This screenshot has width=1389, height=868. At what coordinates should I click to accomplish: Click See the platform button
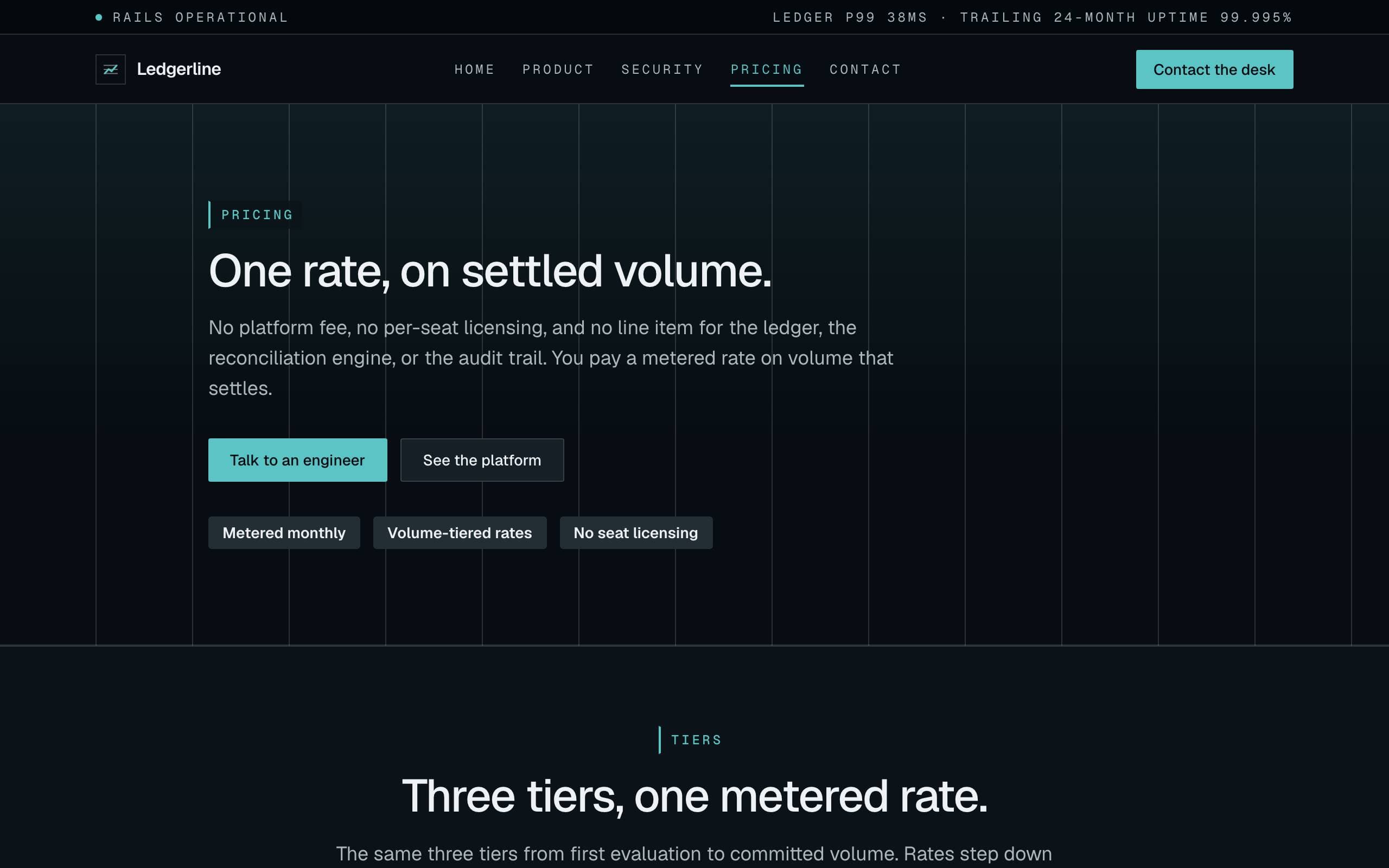[482, 460]
